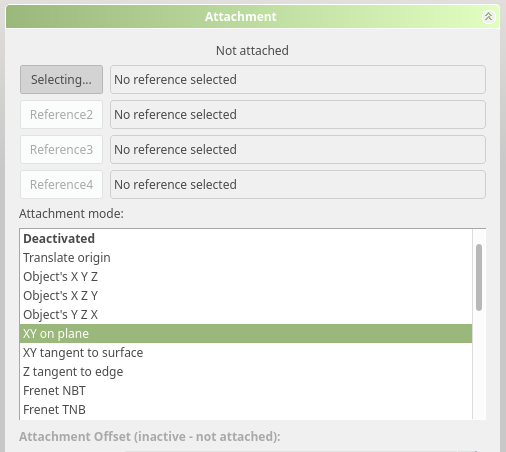Image resolution: width=506 pixels, height=452 pixels.
Task: Collapse the Attachment panel with chevron icon
Action: [488, 17]
